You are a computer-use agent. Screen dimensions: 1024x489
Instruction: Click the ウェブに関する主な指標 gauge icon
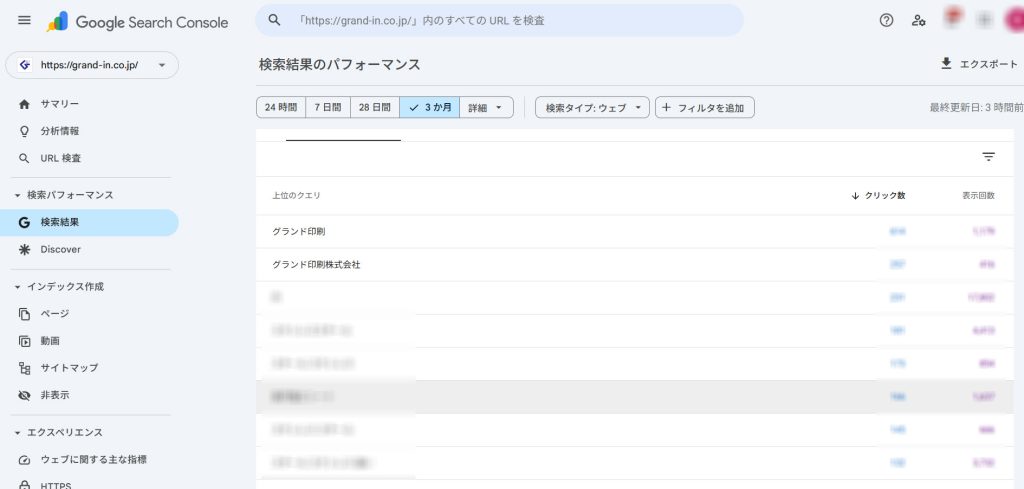point(24,460)
